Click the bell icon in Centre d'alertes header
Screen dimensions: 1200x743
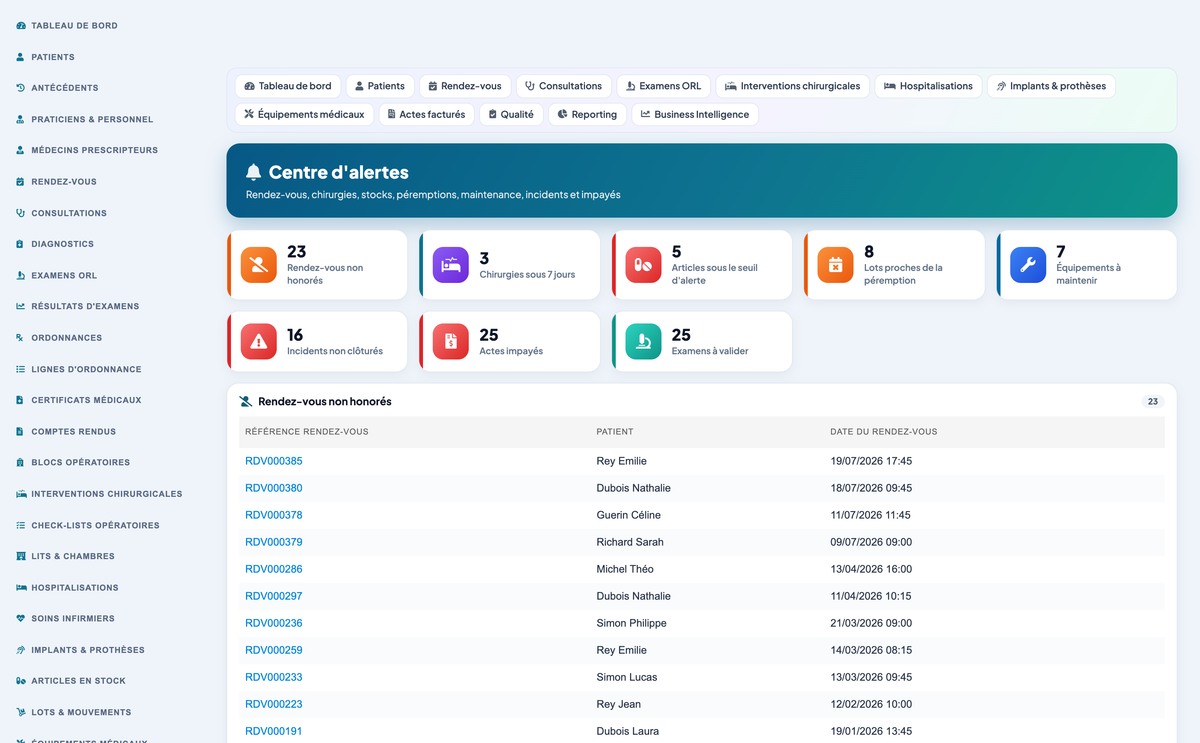tap(254, 172)
